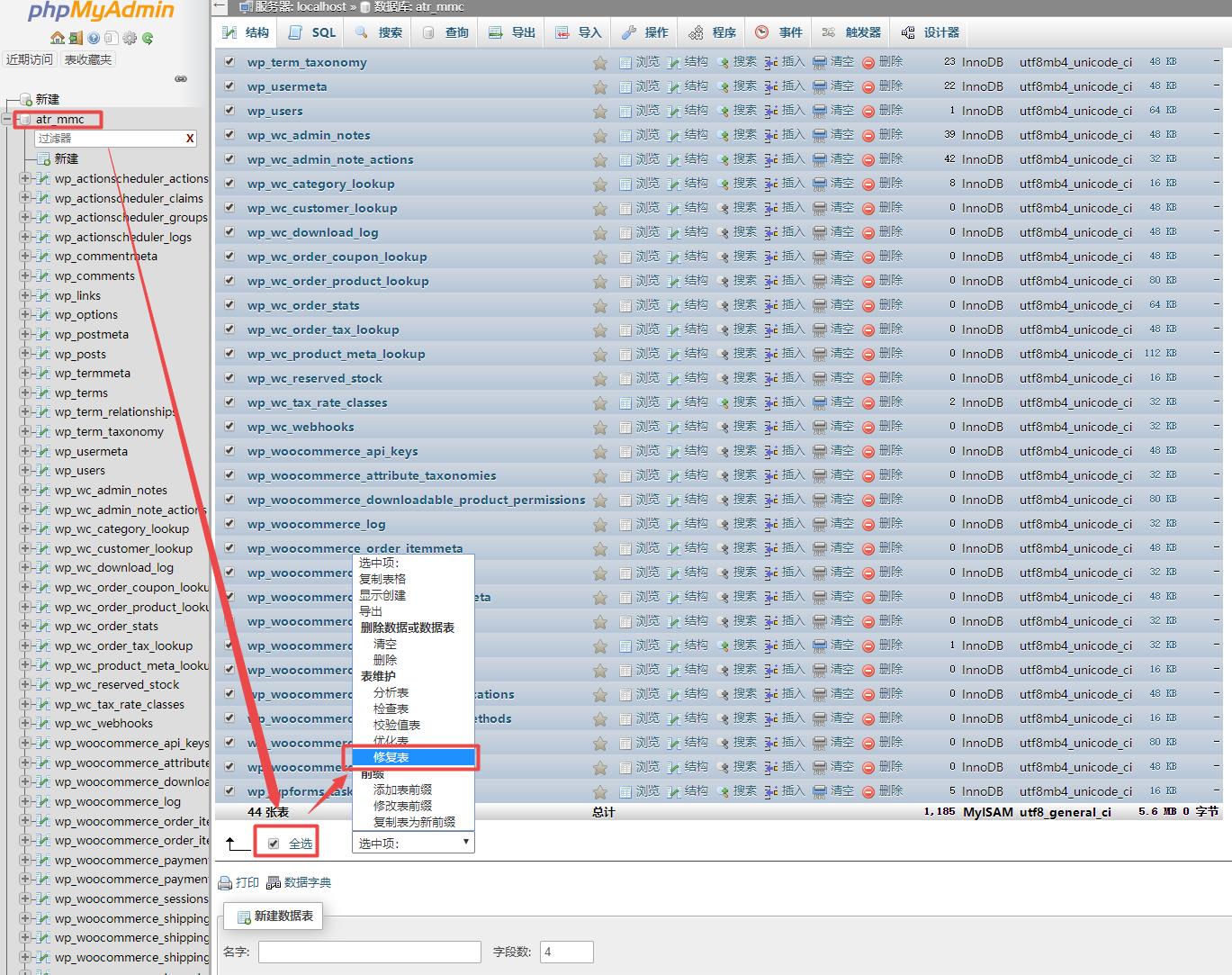Expand wp_woocommerce_sessions in the navigation tree

pos(25,898)
